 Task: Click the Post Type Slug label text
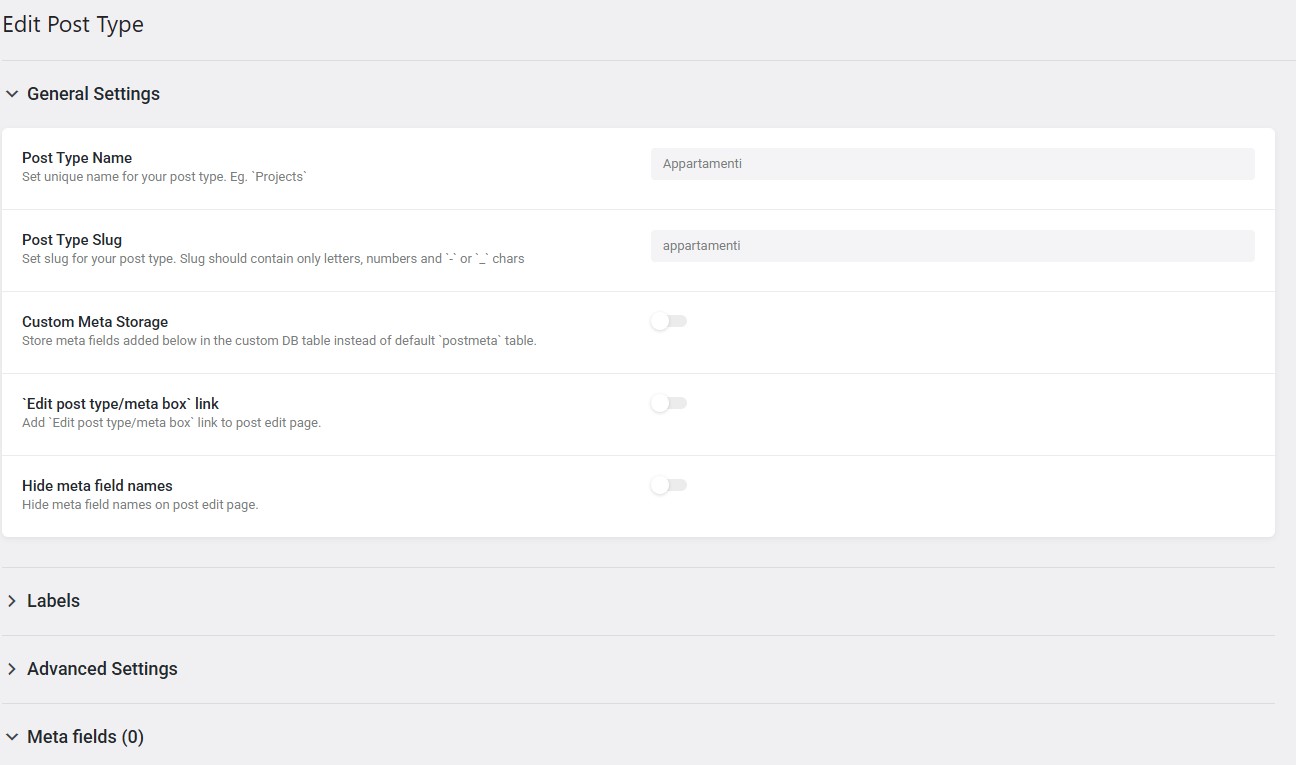pos(72,240)
